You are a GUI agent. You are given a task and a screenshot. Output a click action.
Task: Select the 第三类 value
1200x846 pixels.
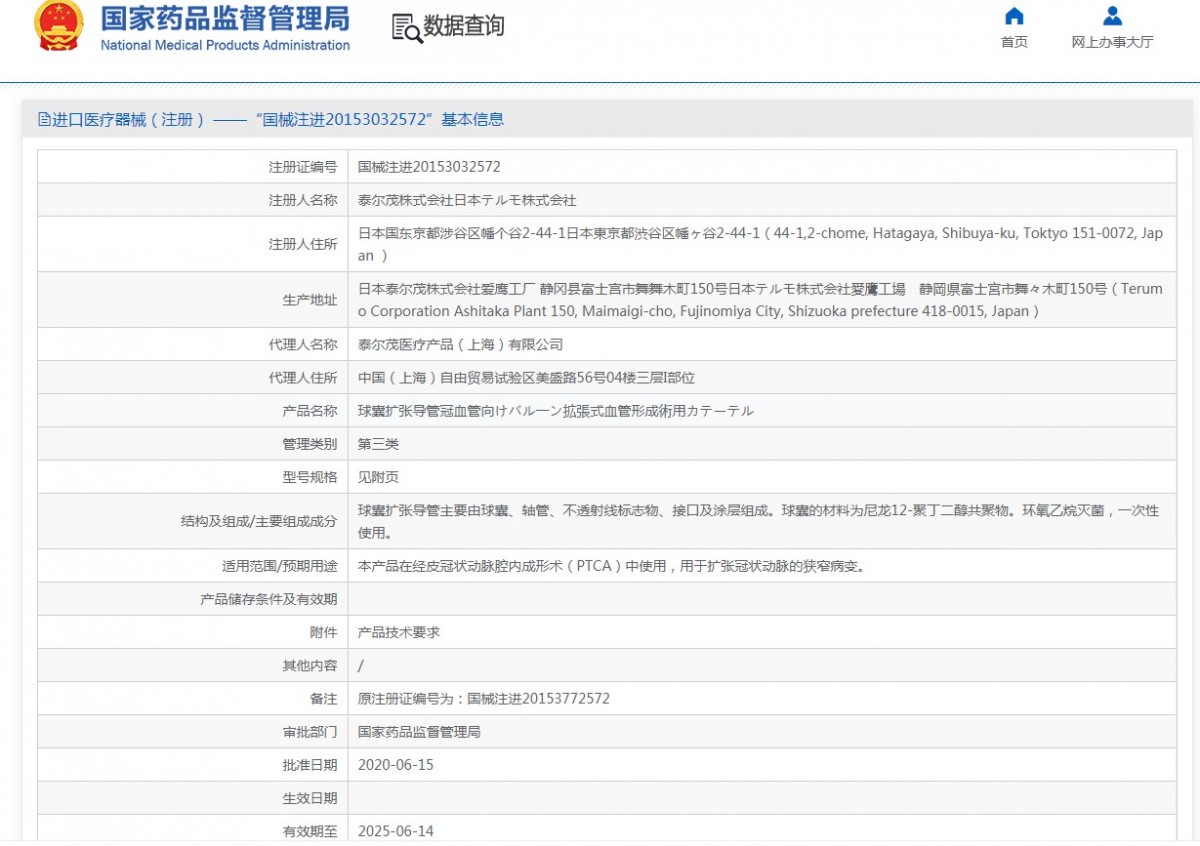pos(378,444)
